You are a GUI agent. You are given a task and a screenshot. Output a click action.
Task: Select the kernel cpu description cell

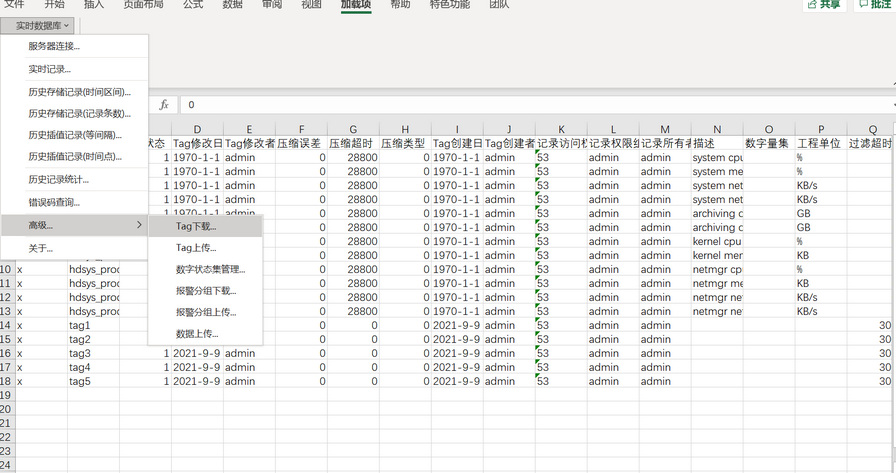(x=717, y=241)
